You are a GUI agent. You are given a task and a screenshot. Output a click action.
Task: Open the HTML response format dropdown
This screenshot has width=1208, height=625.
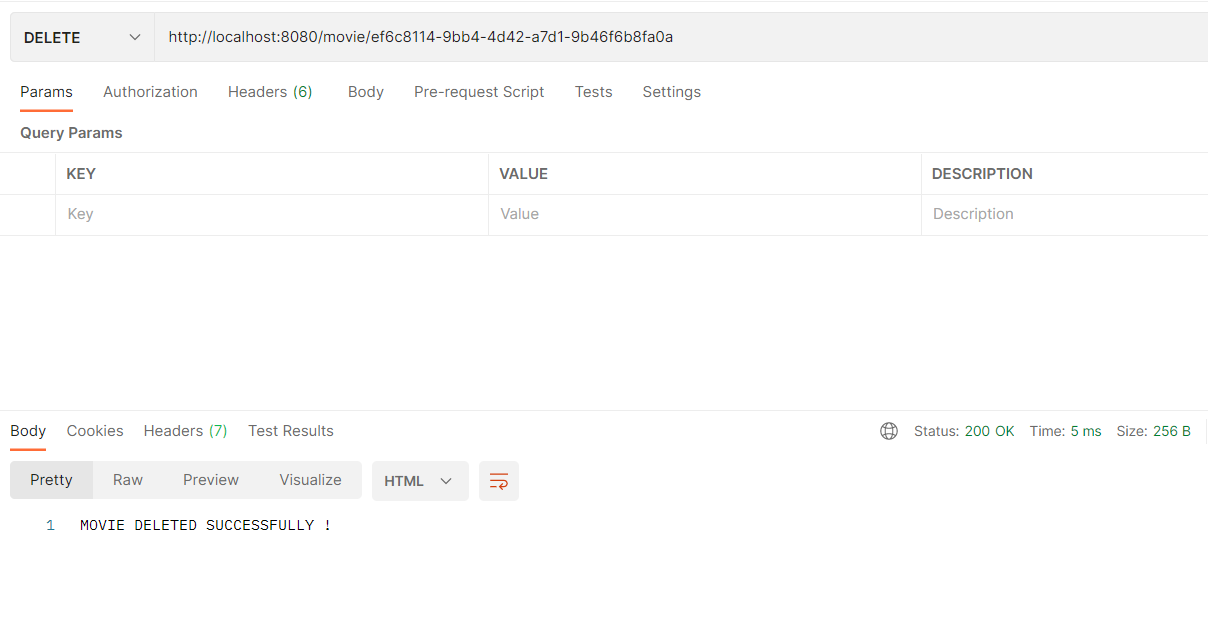tap(419, 480)
